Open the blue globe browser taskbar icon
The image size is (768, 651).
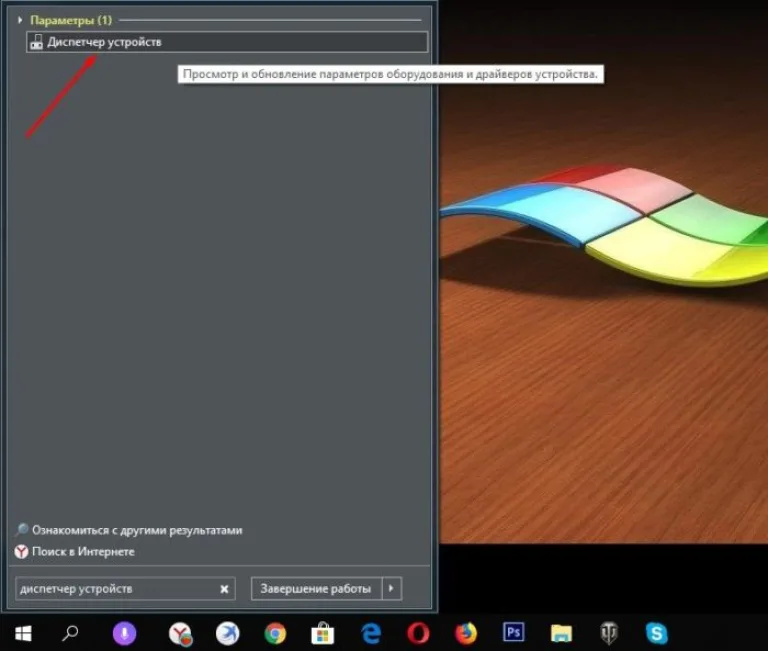point(228,633)
